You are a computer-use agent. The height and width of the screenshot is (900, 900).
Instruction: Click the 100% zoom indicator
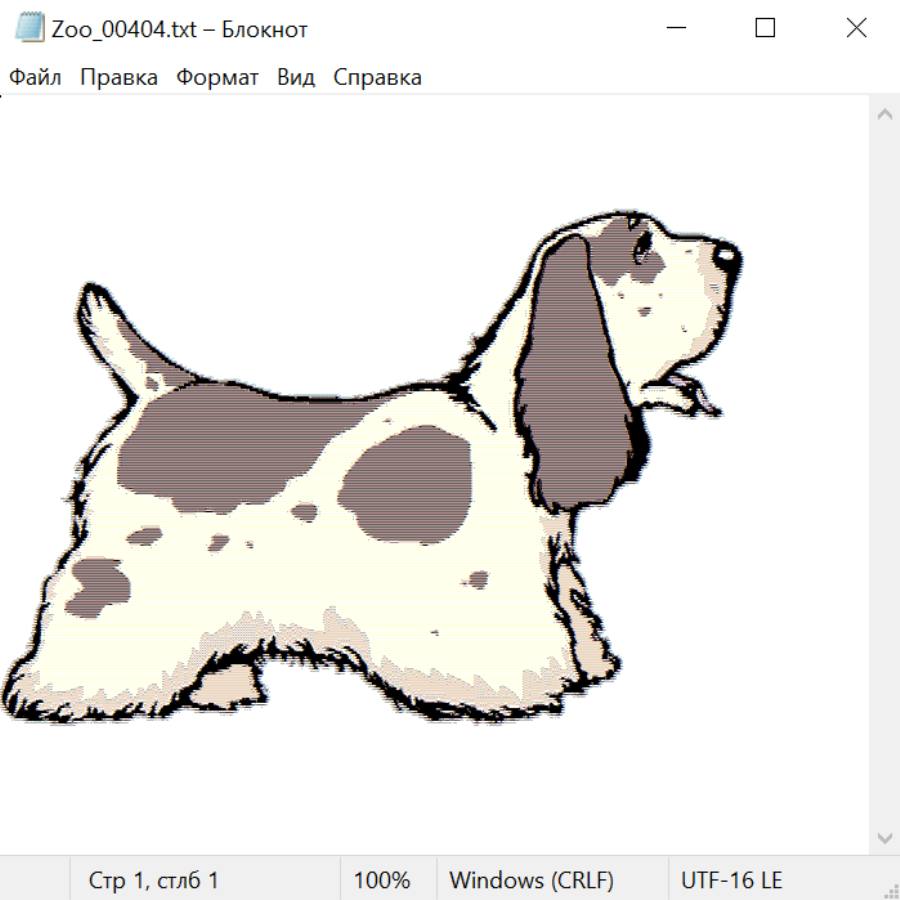382,880
